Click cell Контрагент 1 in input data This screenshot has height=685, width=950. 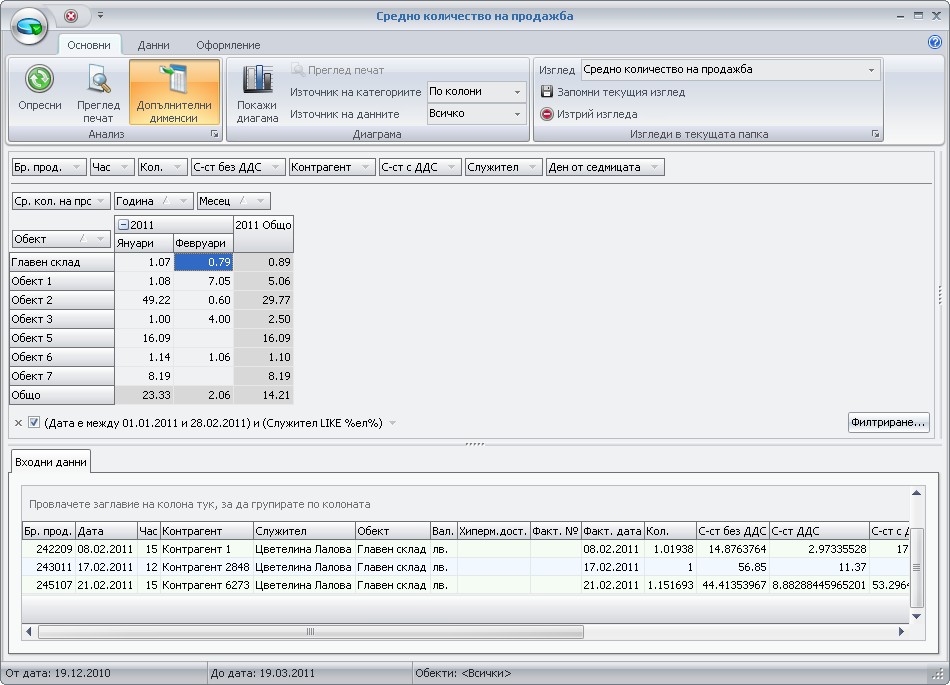pos(207,549)
